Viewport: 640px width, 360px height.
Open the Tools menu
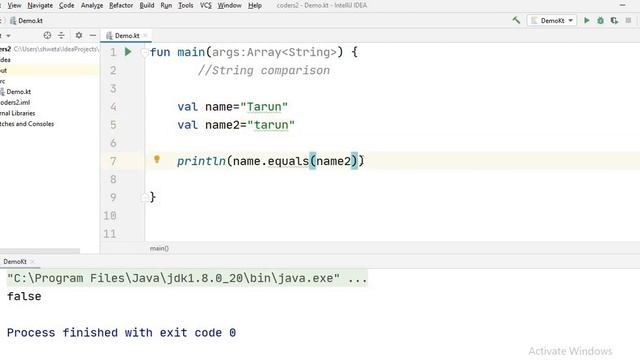pyautogui.click(x=186, y=5)
